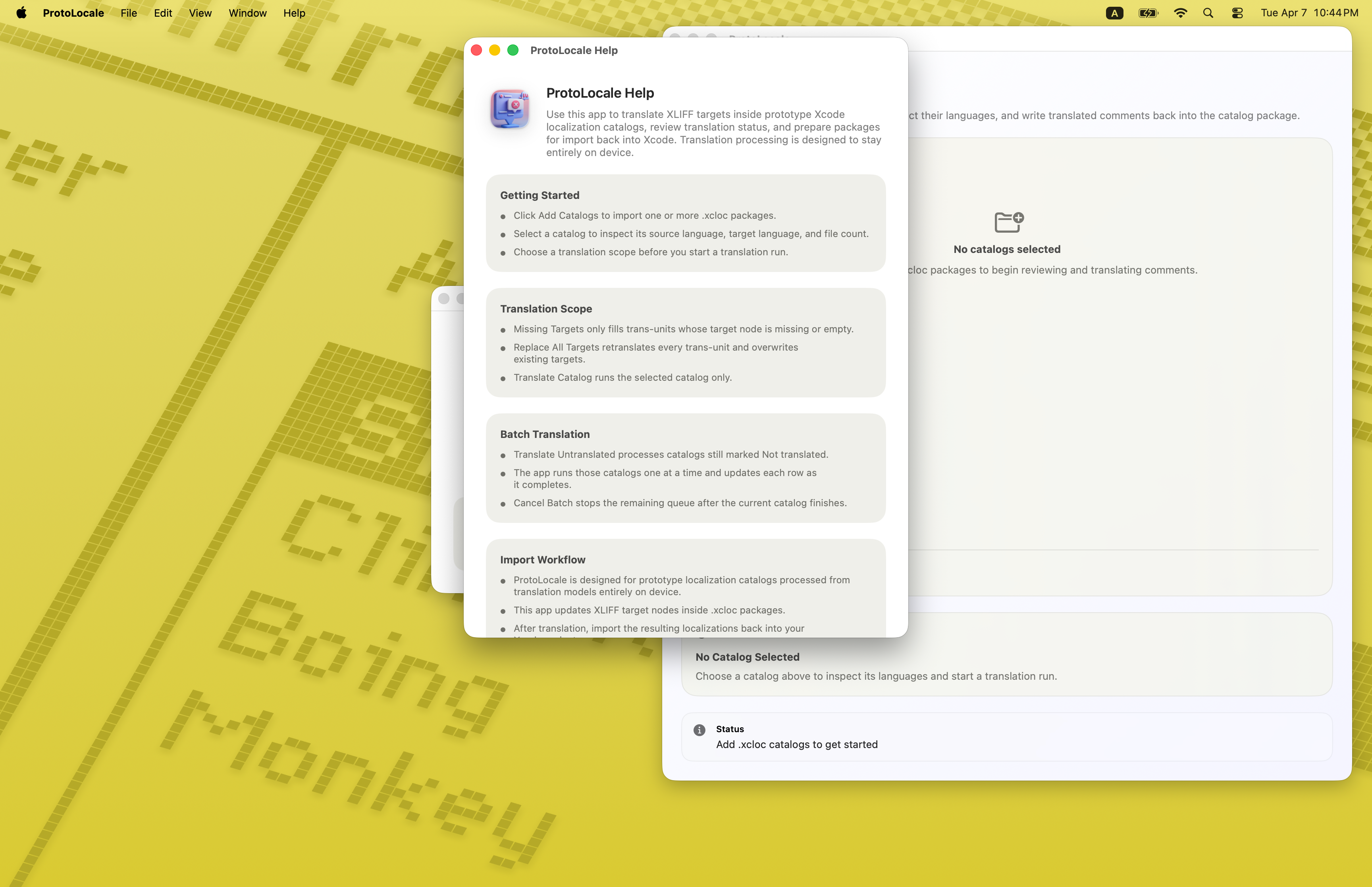Open the Apple menu
The image size is (1372, 887).
21,13
